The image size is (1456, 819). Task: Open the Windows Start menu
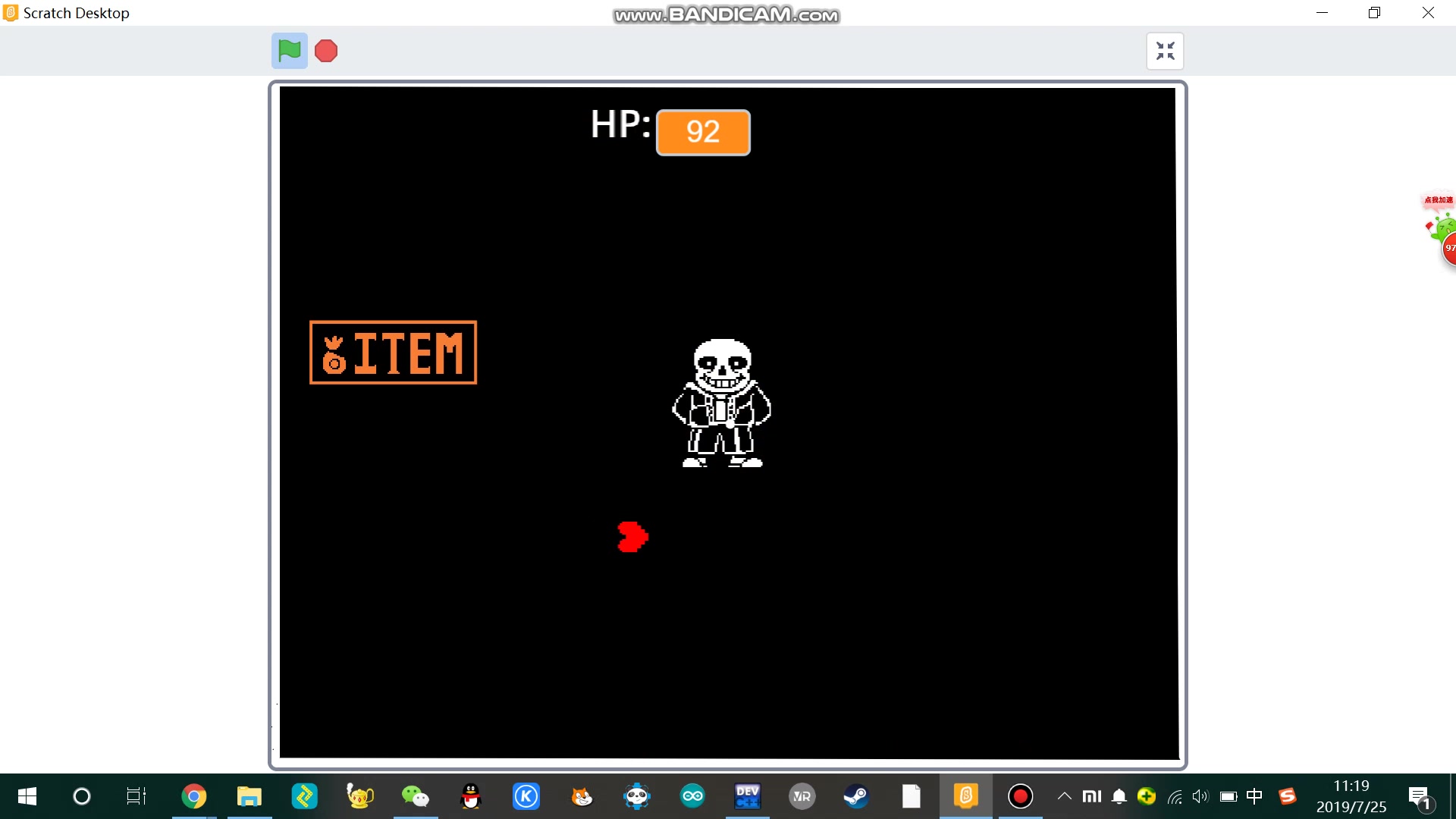point(27,796)
